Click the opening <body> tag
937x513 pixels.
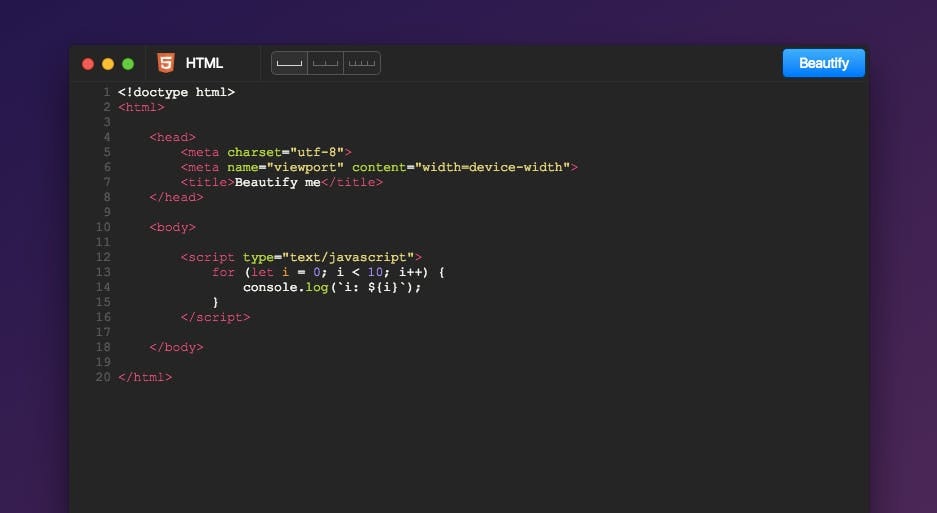[172, 227]
